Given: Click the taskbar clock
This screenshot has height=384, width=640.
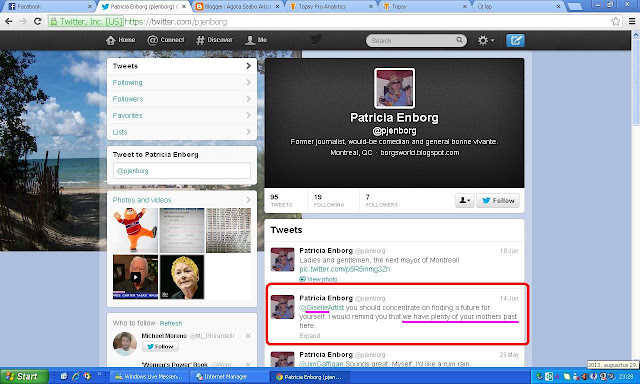Looking at the screenshot, I should click(626, 377).
